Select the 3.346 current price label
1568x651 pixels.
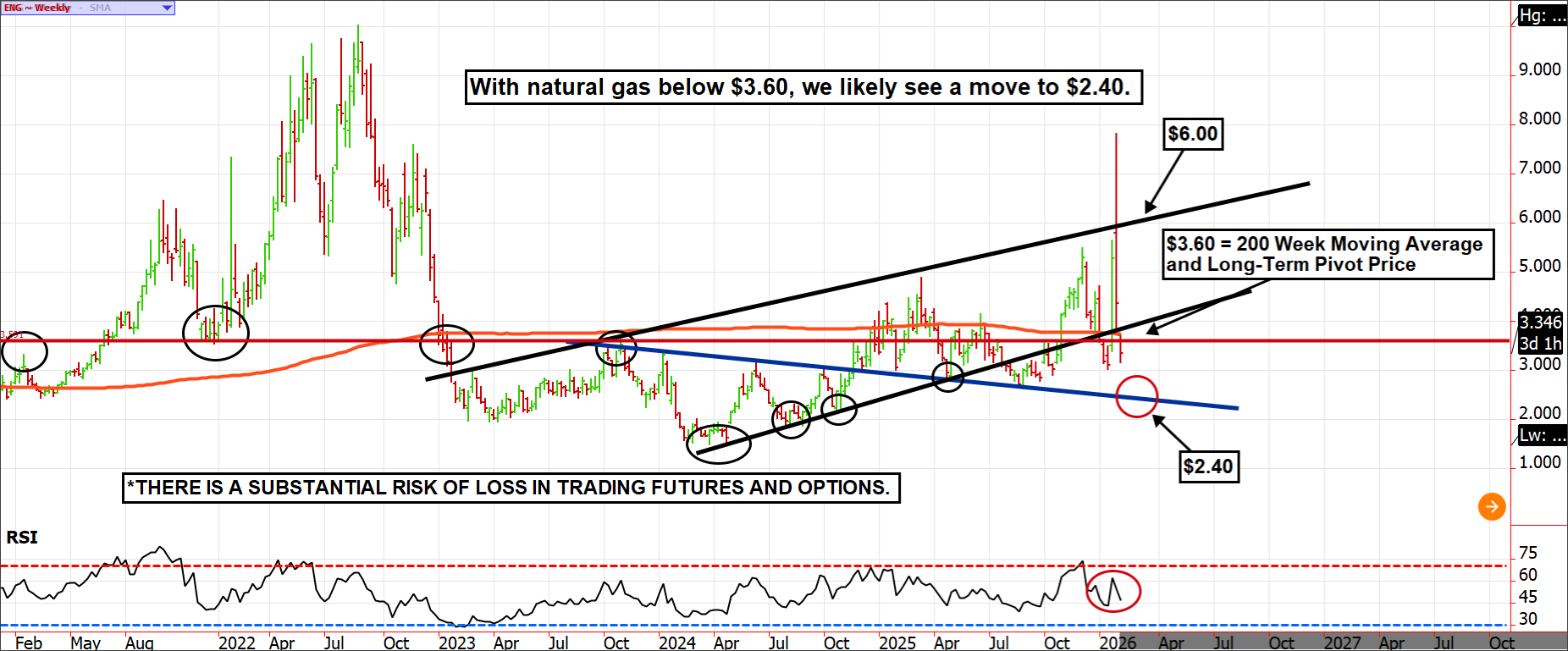point(1540,322)
